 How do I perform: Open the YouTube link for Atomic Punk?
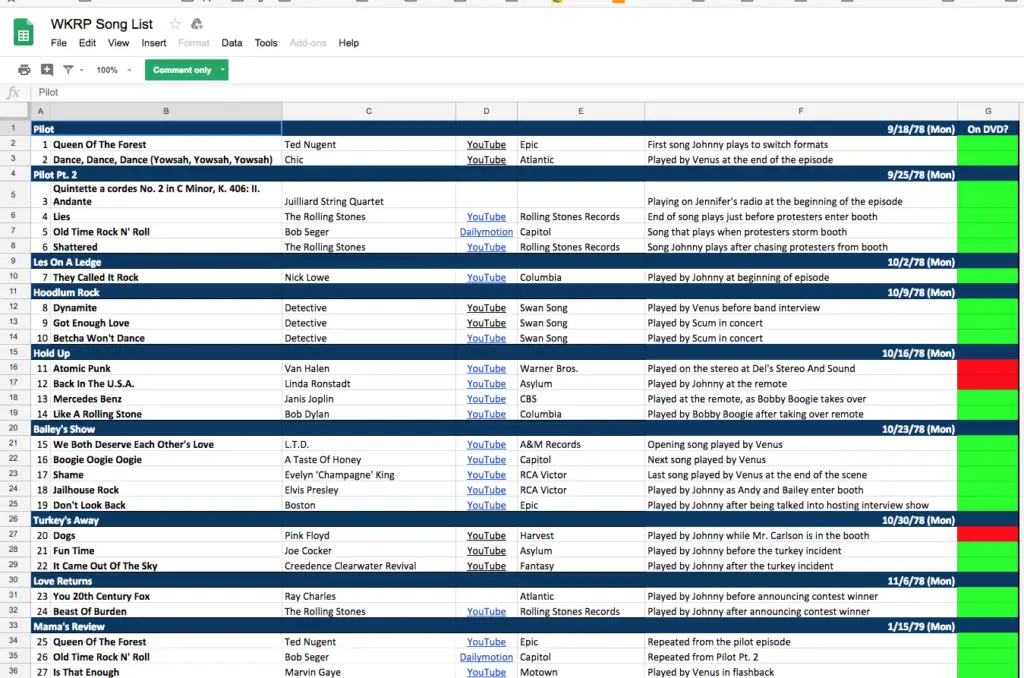486,369
